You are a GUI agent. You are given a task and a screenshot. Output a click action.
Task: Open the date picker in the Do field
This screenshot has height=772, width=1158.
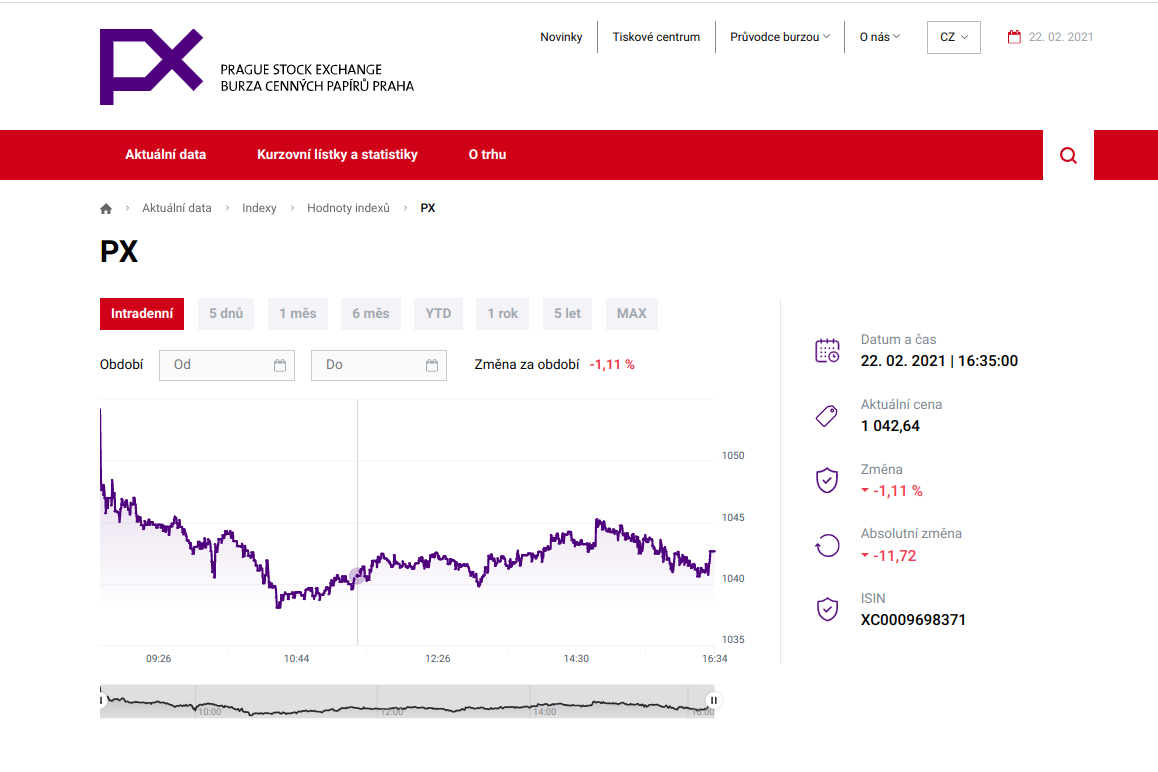point(432,364)
